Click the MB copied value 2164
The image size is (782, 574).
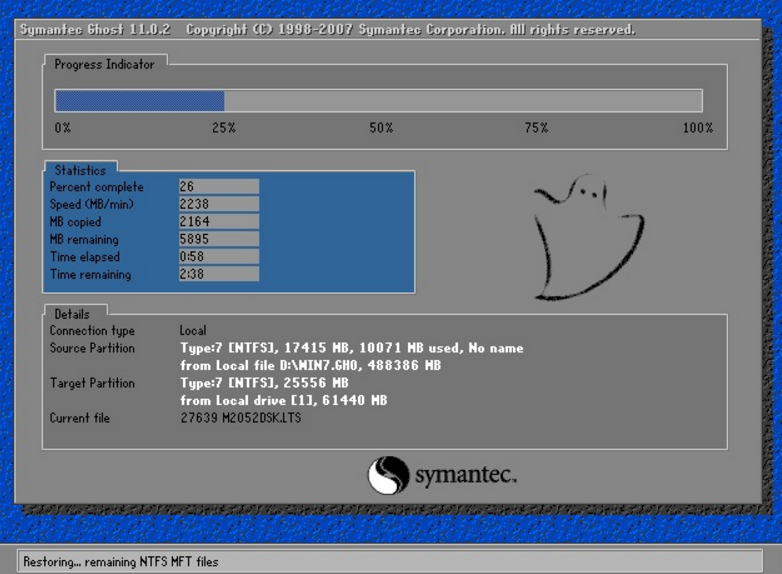coord(219,221)
